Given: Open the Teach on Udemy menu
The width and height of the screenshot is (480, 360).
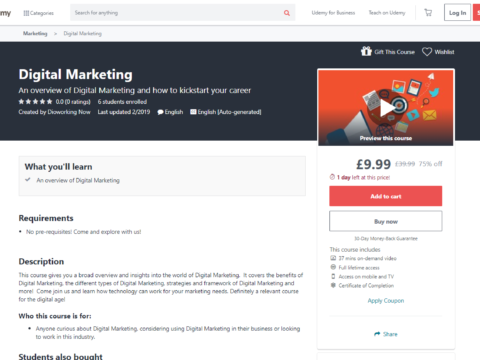Looking at the screenshot, I should point(387,13).
